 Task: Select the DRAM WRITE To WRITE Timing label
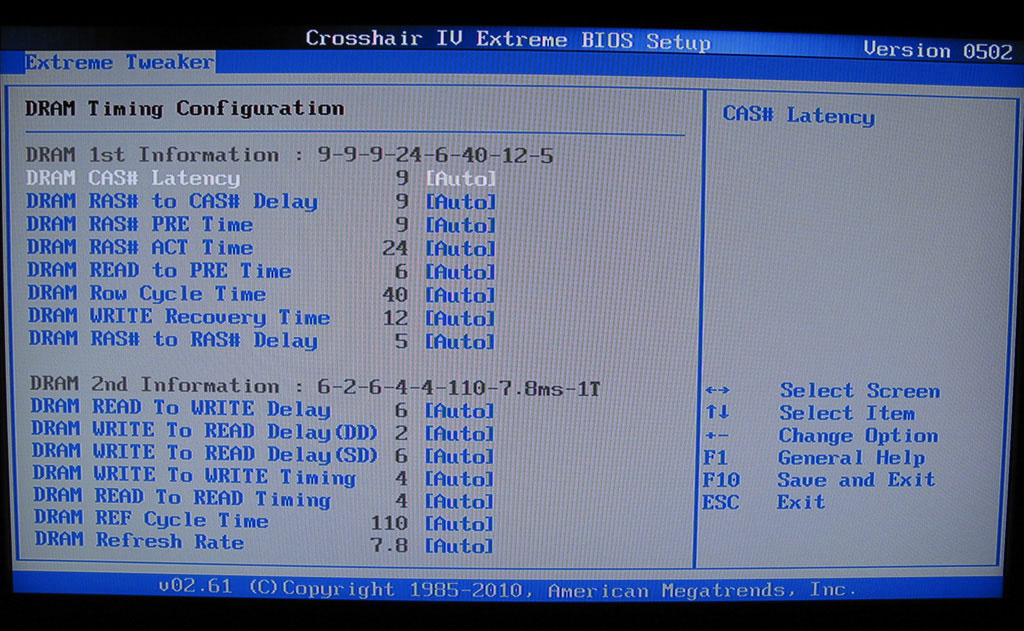pyautogui.click(x=195, y=476)
